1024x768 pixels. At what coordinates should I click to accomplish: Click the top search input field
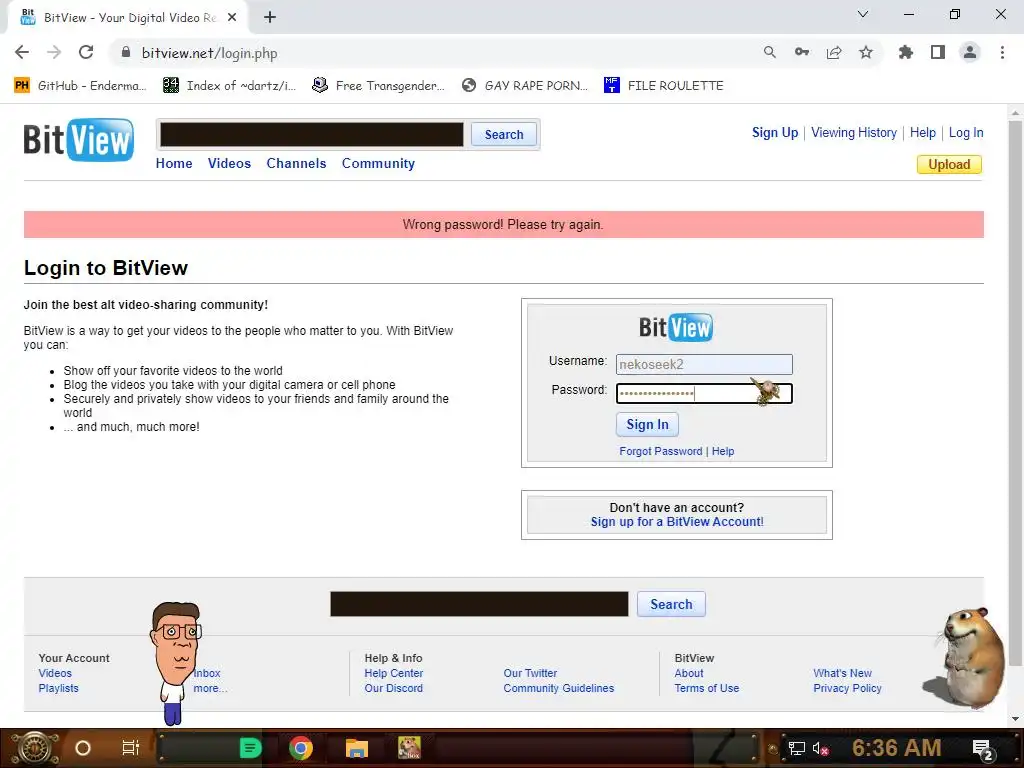click(x=312, y=135)
